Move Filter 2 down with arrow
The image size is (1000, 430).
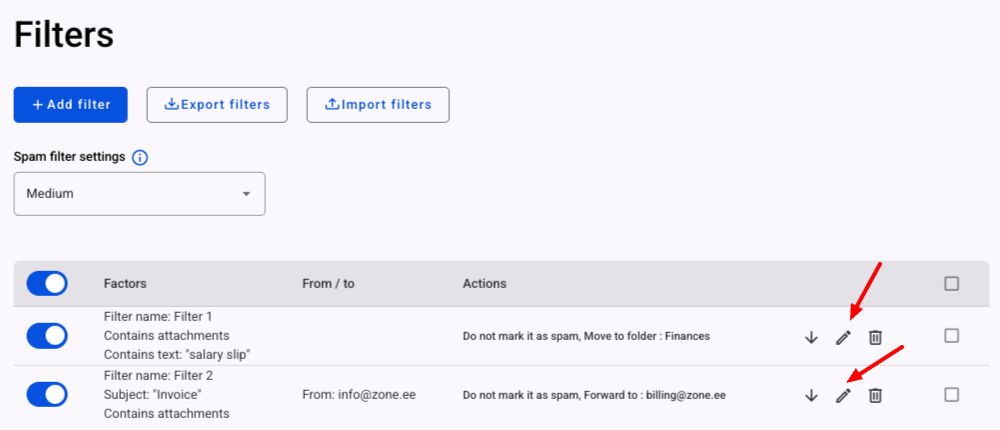pyautogui.click(x=811, y=395)
